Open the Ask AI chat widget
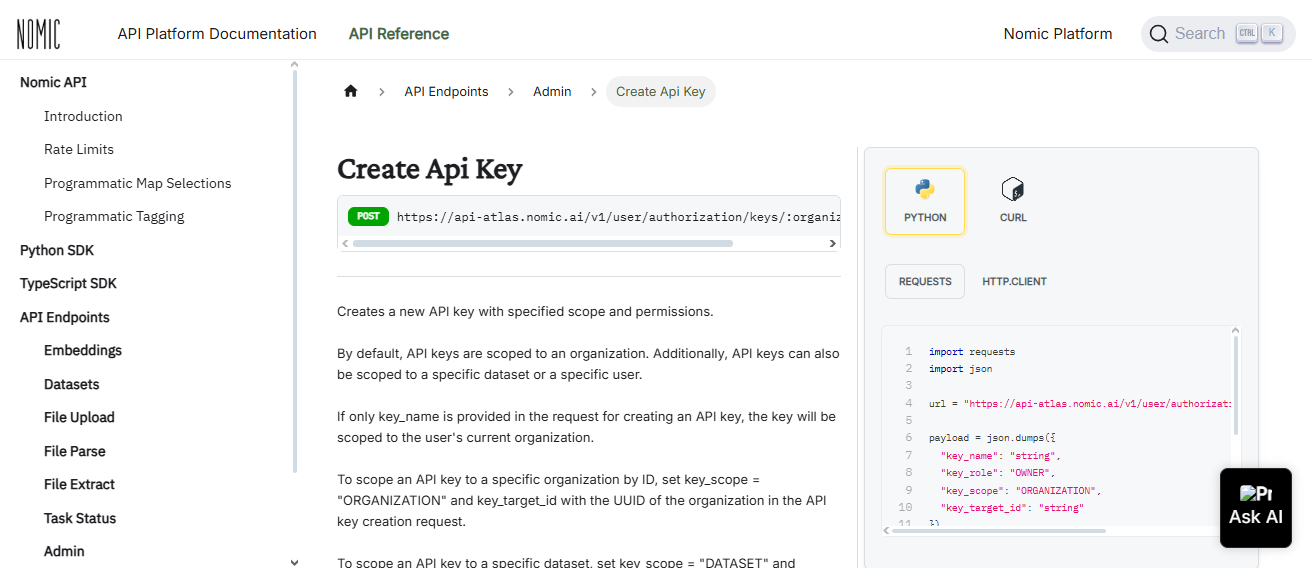This screenshot has height=568, width=1312. pos(1255,507)
